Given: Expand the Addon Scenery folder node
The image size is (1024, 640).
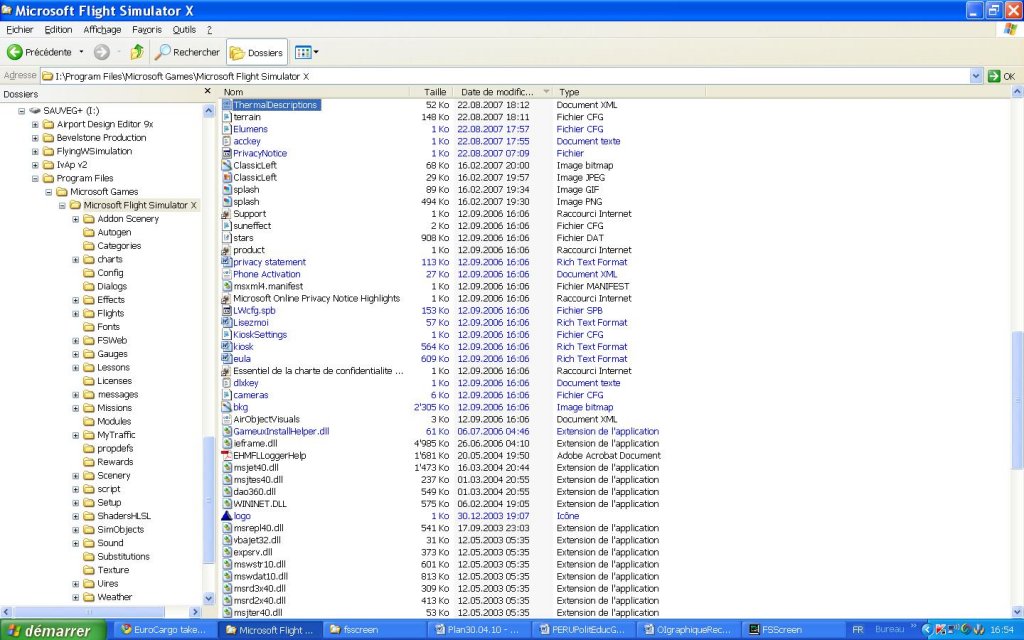Looking at the screenshot, I should [x=76, y=219].
